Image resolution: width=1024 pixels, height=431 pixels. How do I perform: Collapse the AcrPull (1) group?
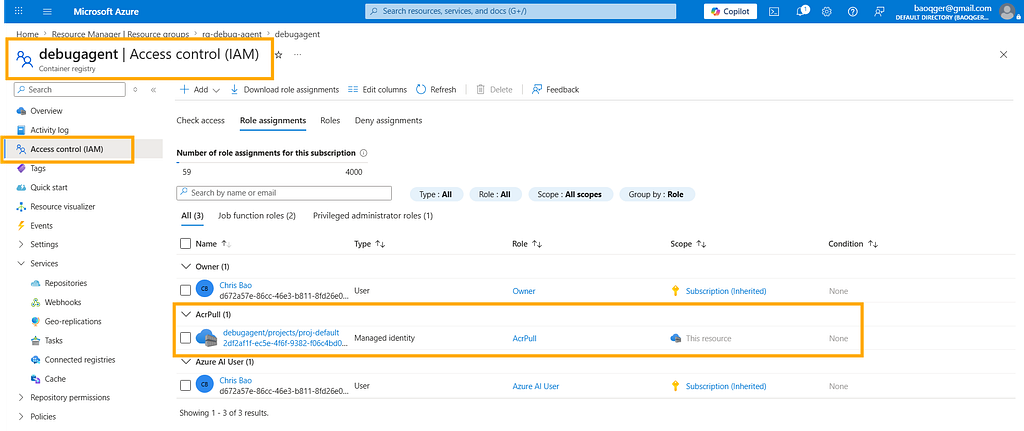pos(185,314)
